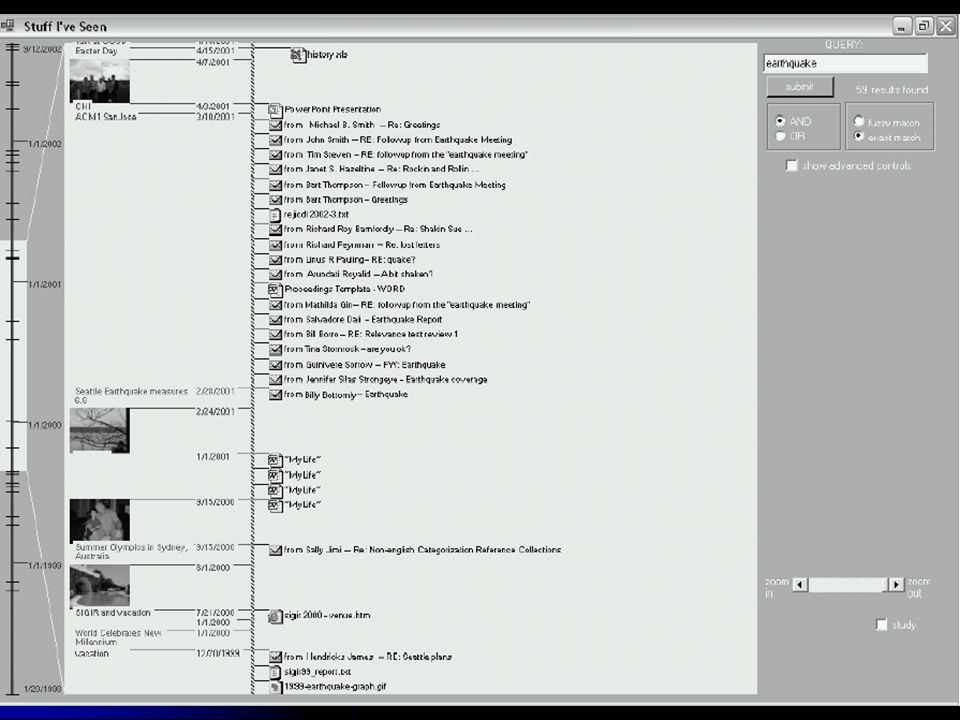The width and height of the screenshot is (960, 720).
Task: Open mail icon for Followup from Earthquake Meeting by Bart Thompson
Action: coord(276,185)
